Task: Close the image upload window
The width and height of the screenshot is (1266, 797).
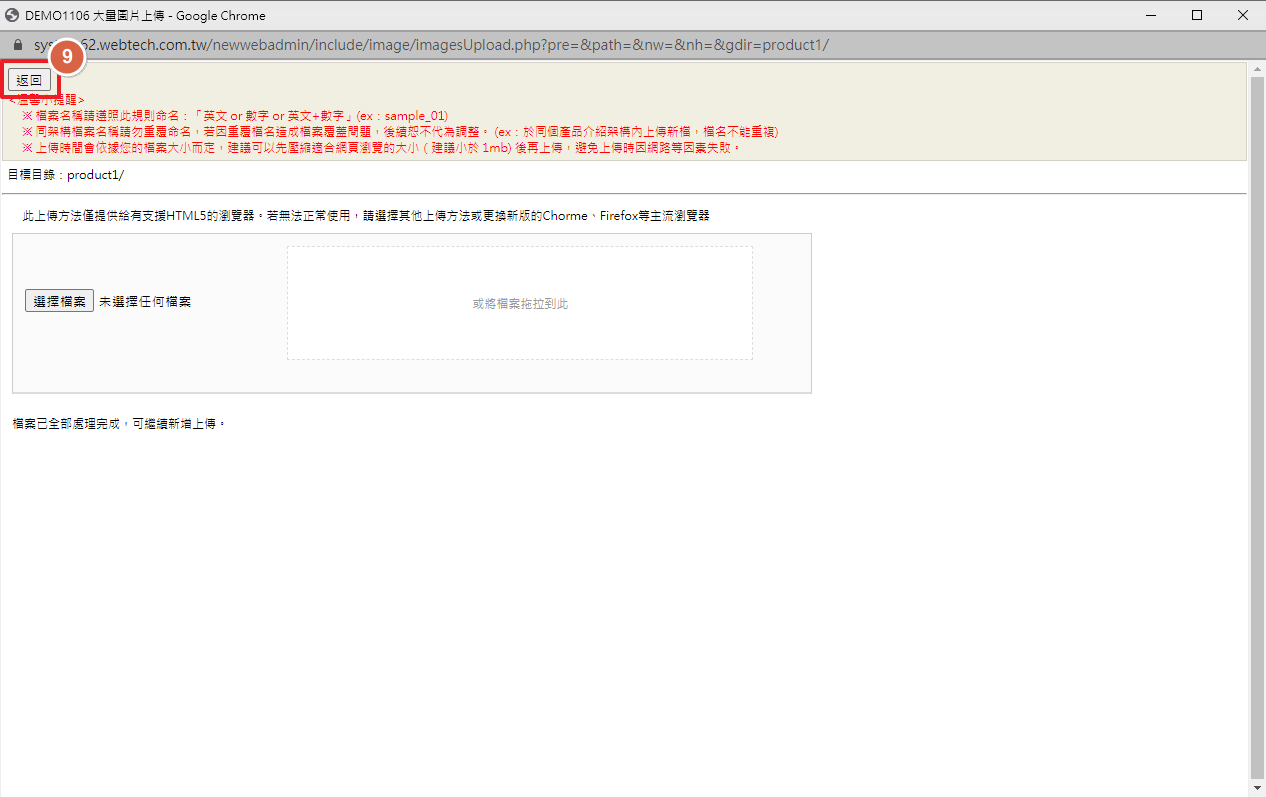Action: (x=1243, y=15)
